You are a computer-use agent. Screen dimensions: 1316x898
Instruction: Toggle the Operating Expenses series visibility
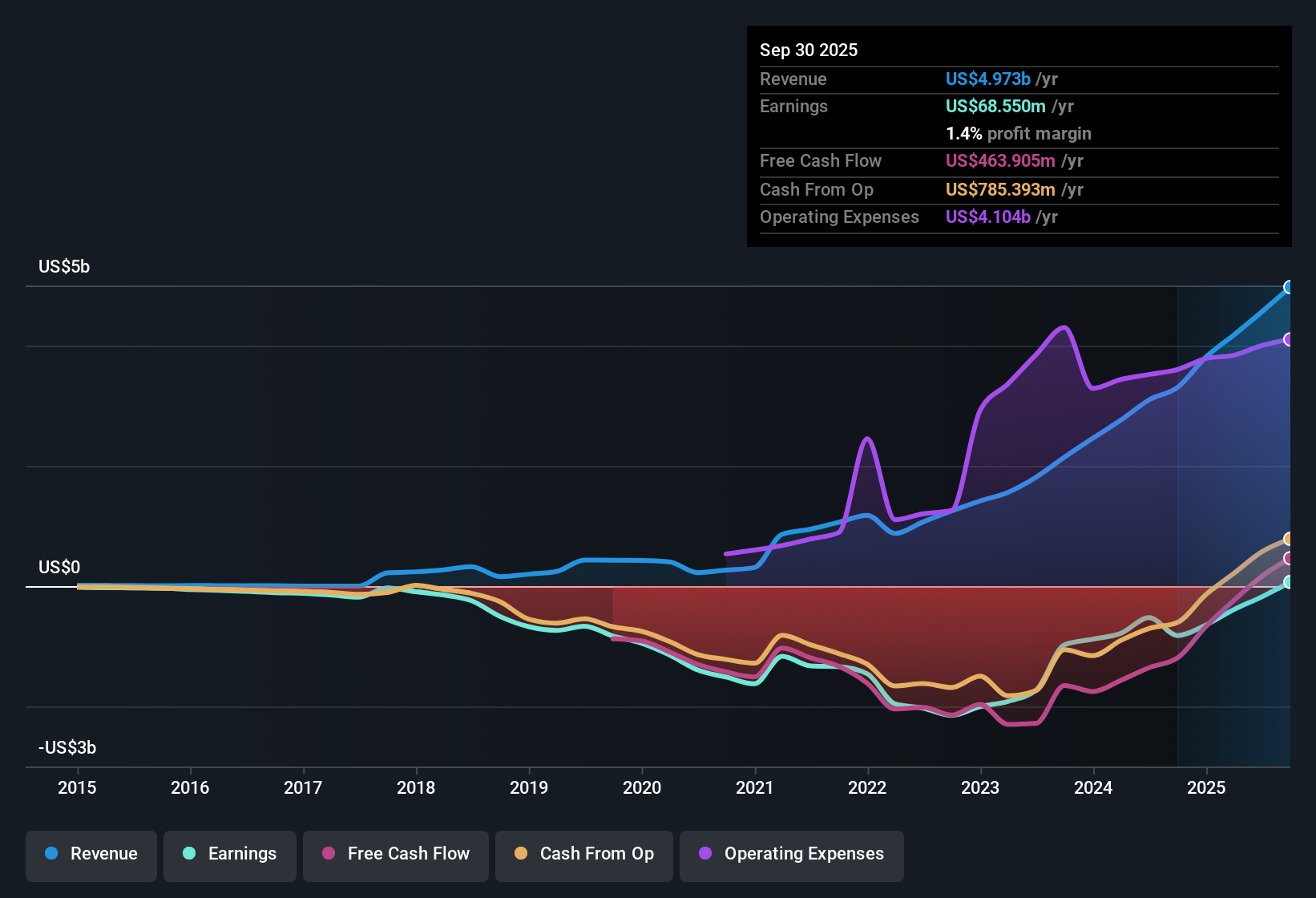tap(791, 854)
